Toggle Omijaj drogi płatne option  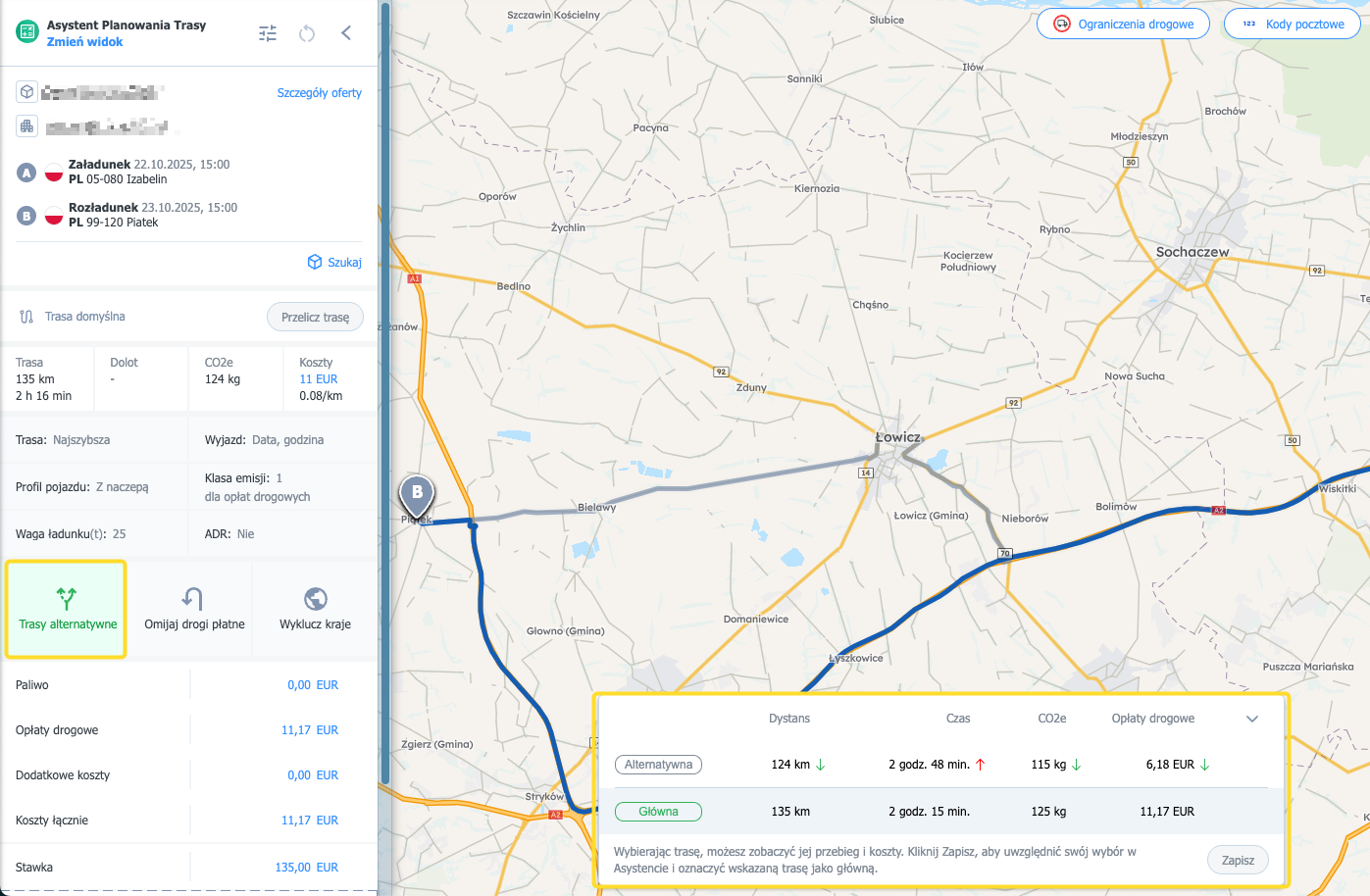[x=194, y=609]
